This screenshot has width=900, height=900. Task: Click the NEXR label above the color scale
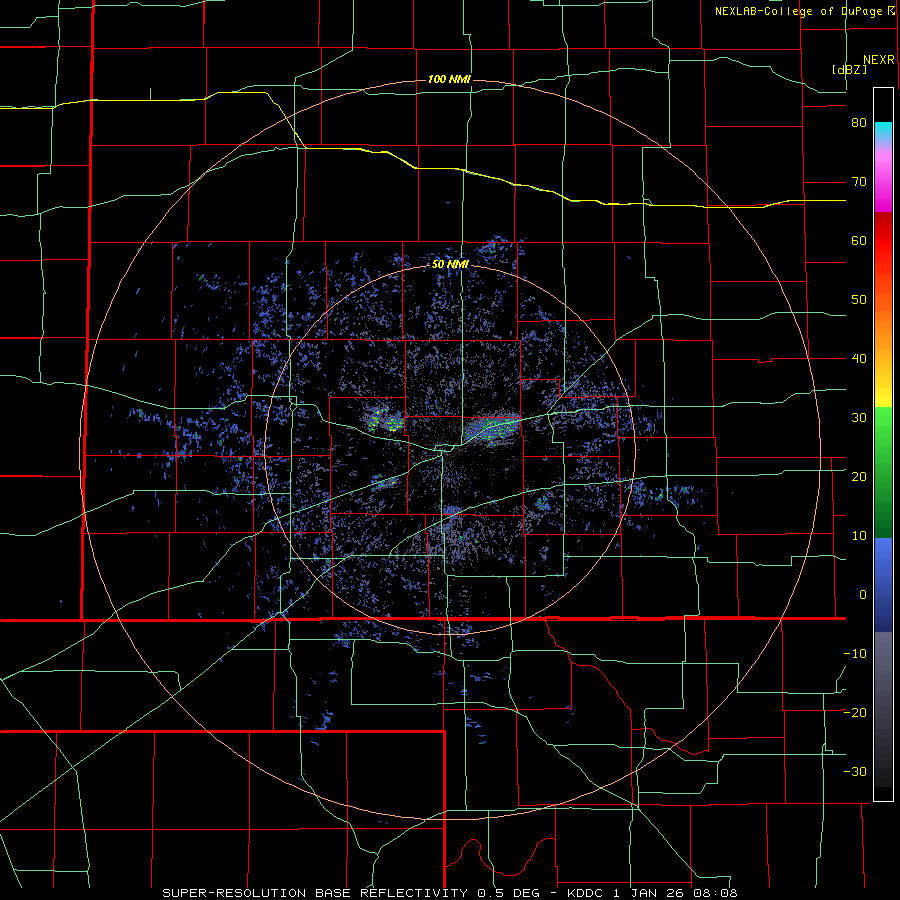point(878,60)
